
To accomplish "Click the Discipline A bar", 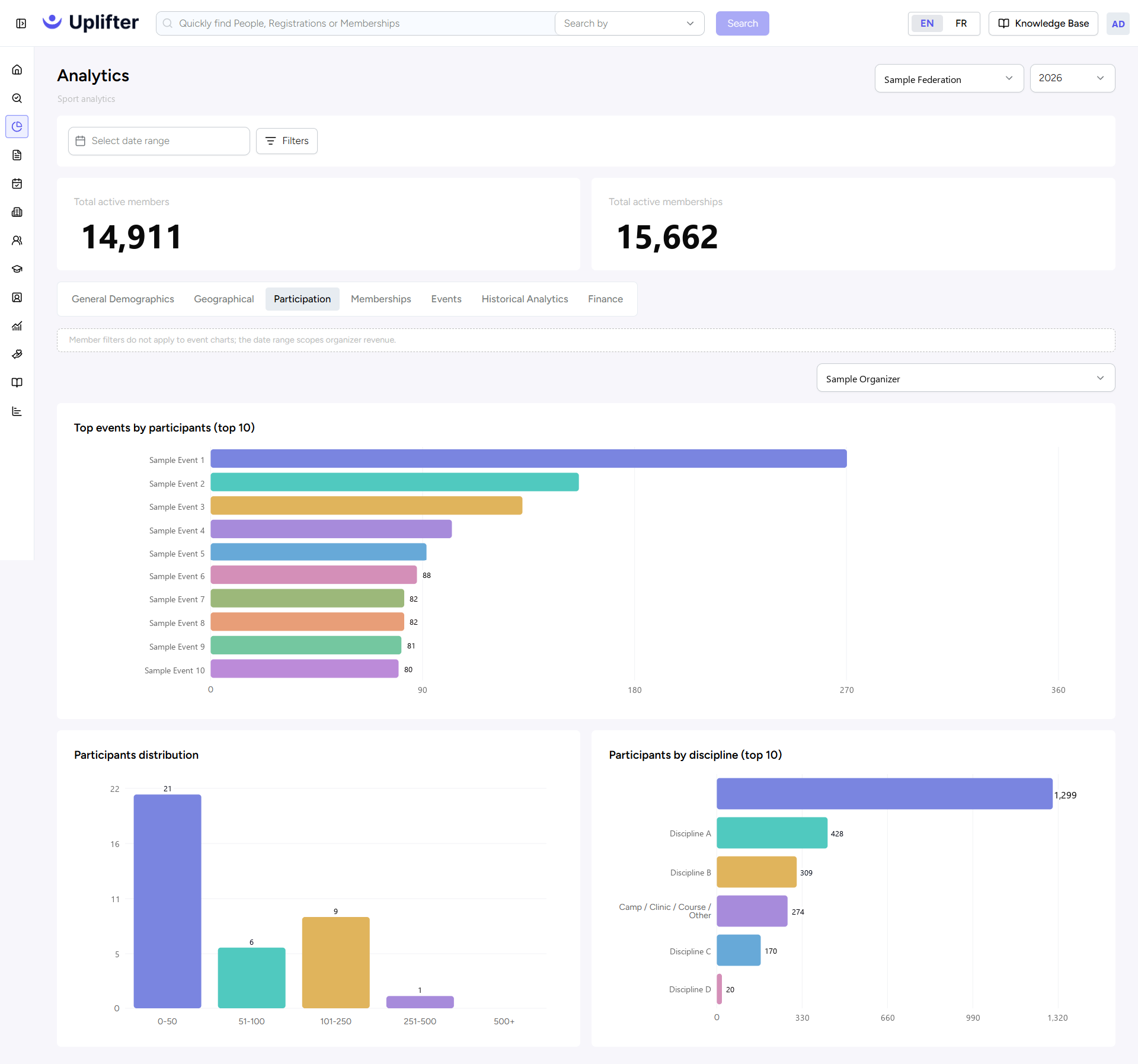I will pyautogui.click(x=772, y=833).
